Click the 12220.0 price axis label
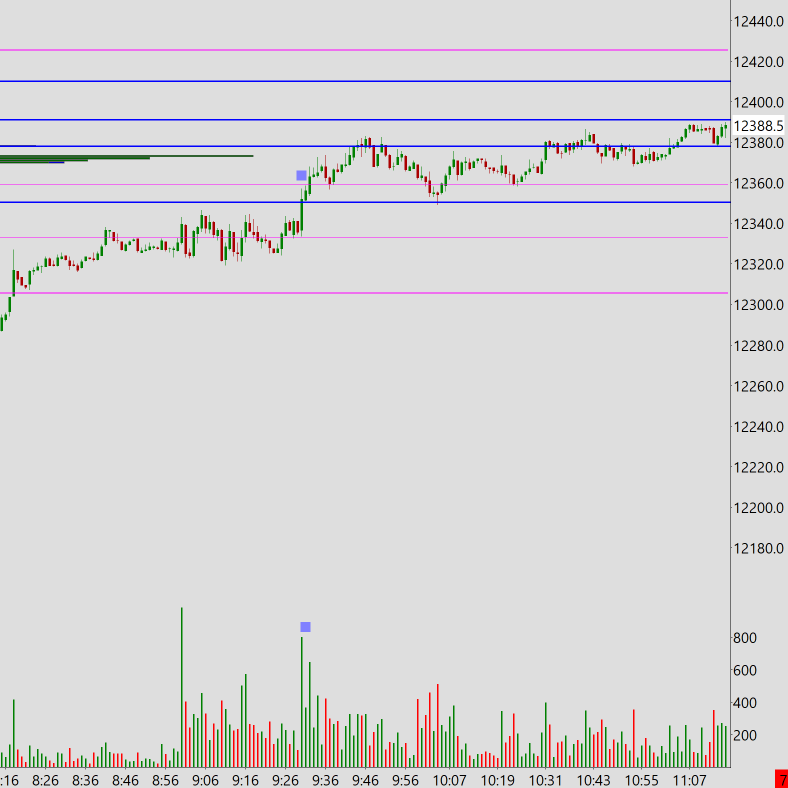Image resolution: width=788 pixels, height=788 pixels. tap(758, 467)
